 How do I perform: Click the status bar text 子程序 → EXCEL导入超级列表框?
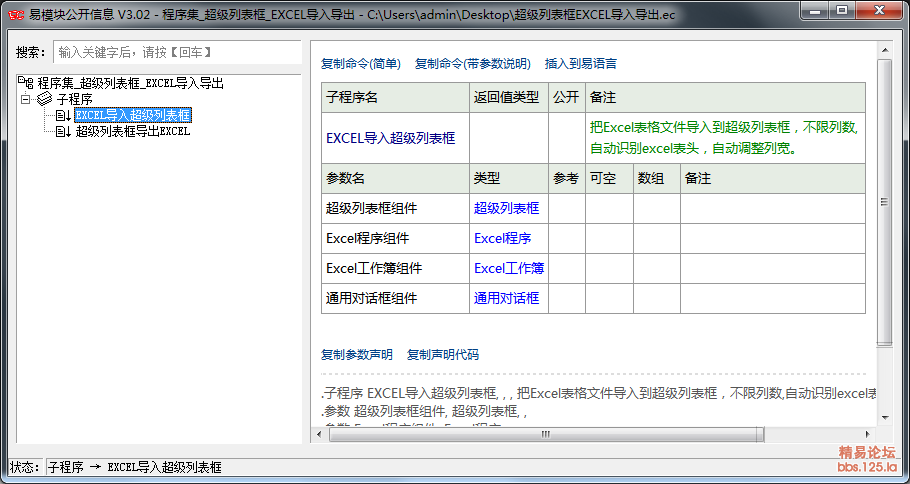[x=135, y=467]
